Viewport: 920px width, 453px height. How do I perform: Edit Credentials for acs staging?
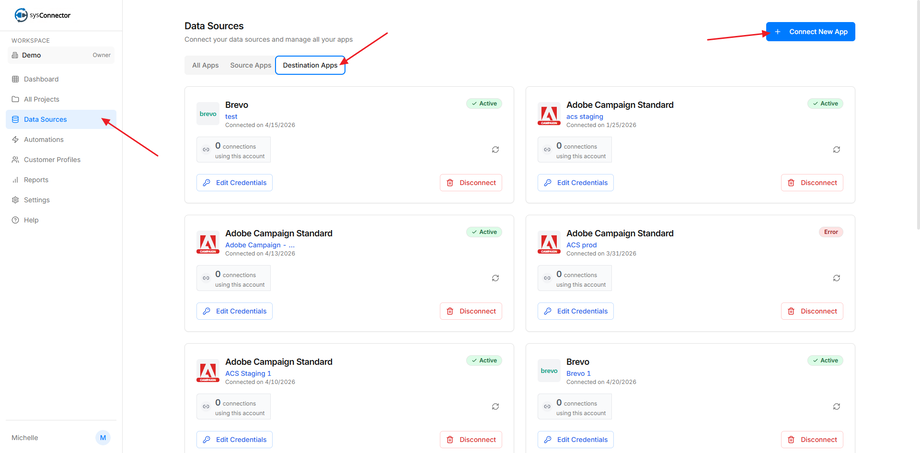pyautogui.click(x=576, y=182)
